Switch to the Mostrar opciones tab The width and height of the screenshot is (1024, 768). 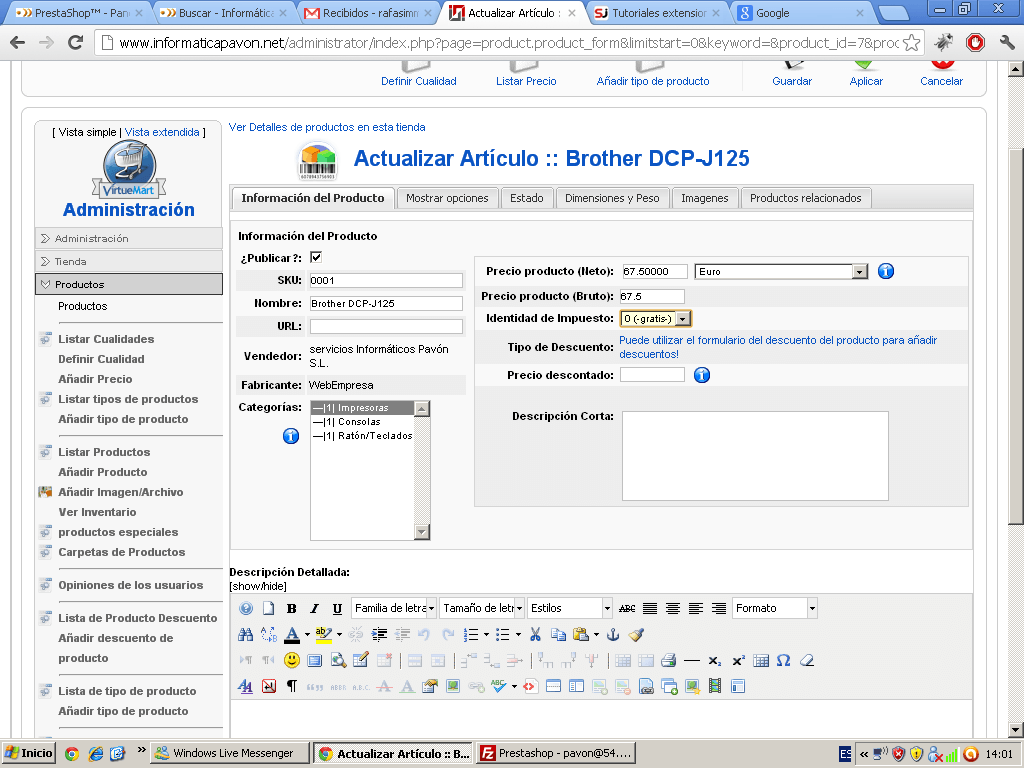pyautogui.click(x=447, y=199)
